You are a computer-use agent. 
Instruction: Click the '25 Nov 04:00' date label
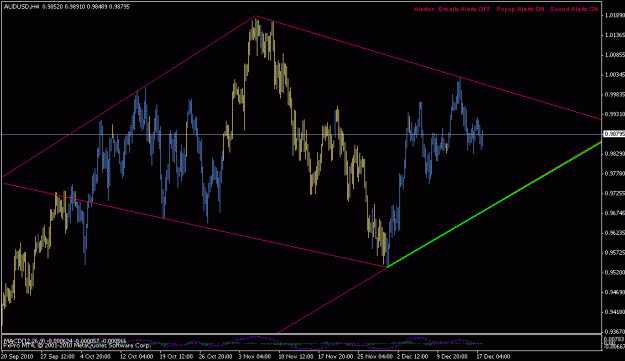375,356
